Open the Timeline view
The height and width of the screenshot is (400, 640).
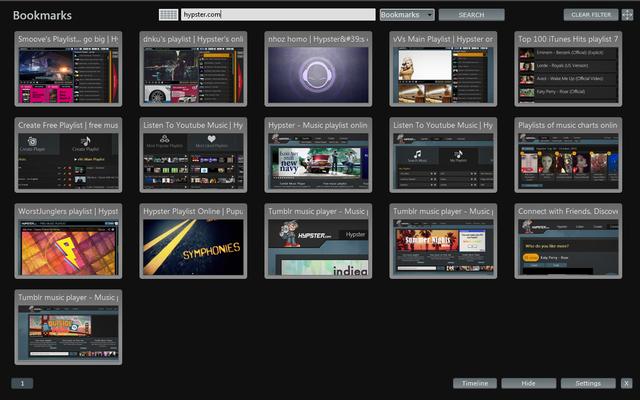point(475,383)
